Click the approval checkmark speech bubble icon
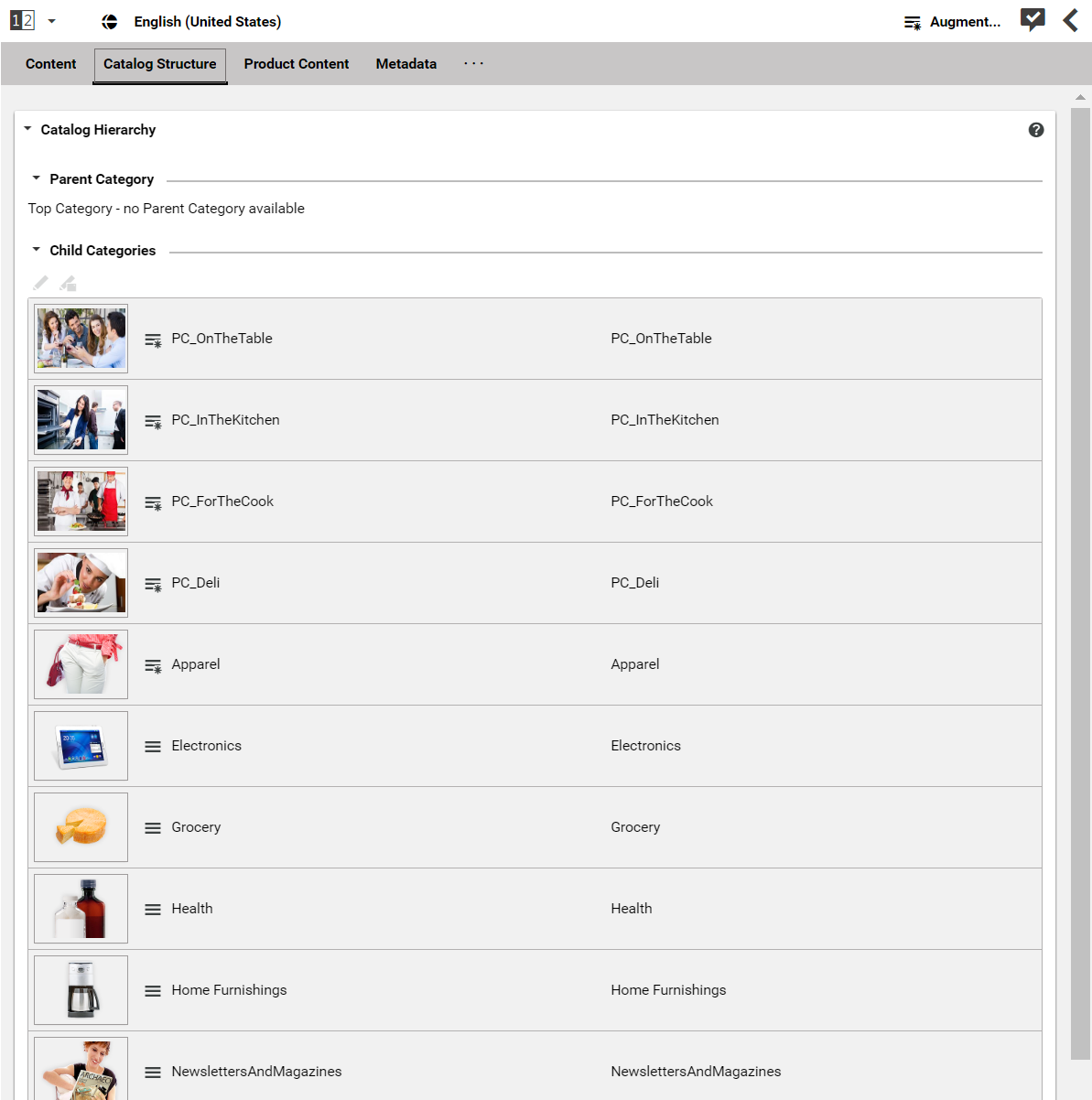This screenshot has height=1100, width=1092. click(x=1033, y=18)
